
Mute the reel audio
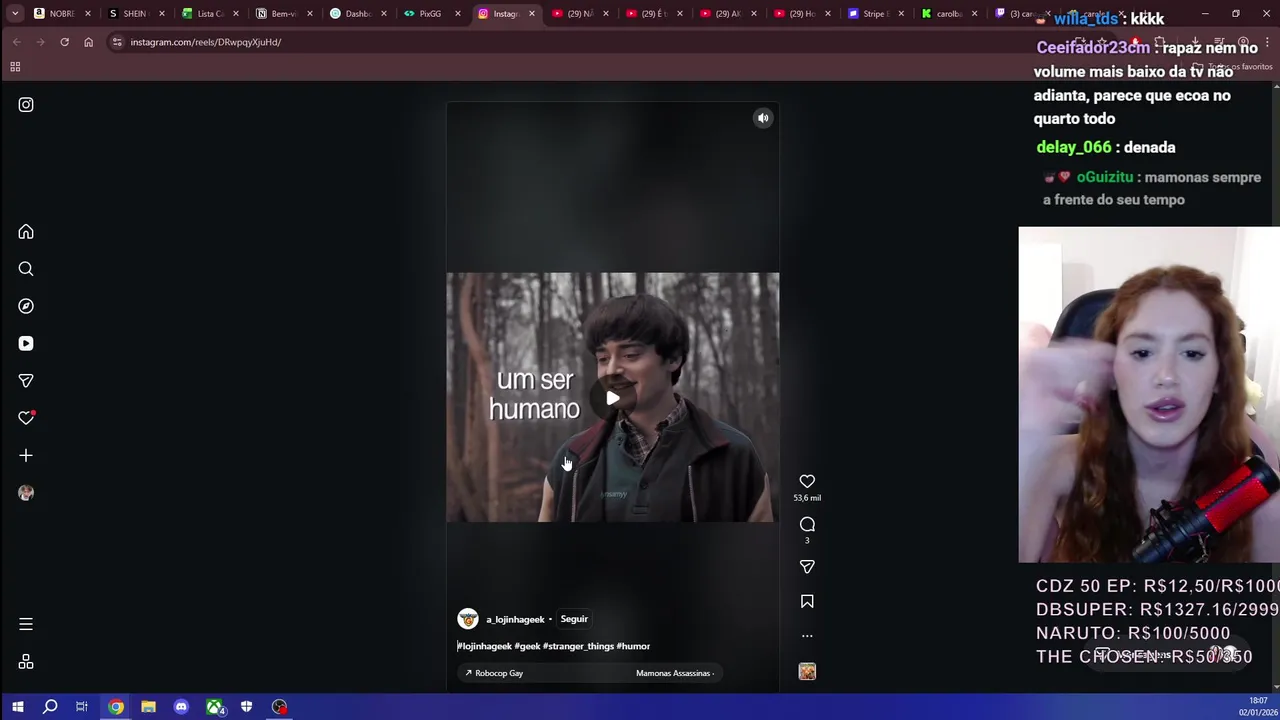click(x=763, y=118)
